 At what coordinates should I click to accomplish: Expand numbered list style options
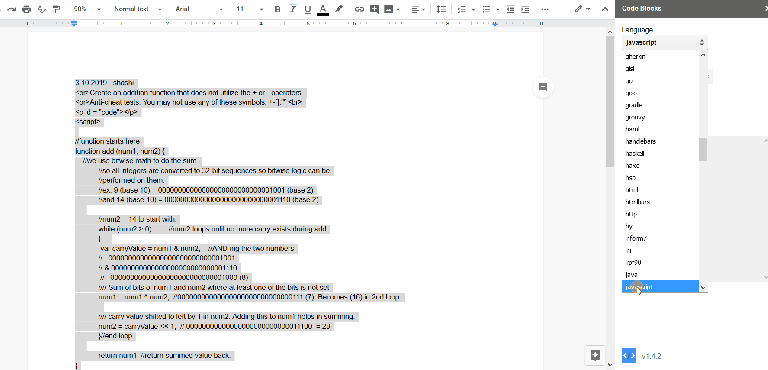pyautogui.click(x=473, y=9)
